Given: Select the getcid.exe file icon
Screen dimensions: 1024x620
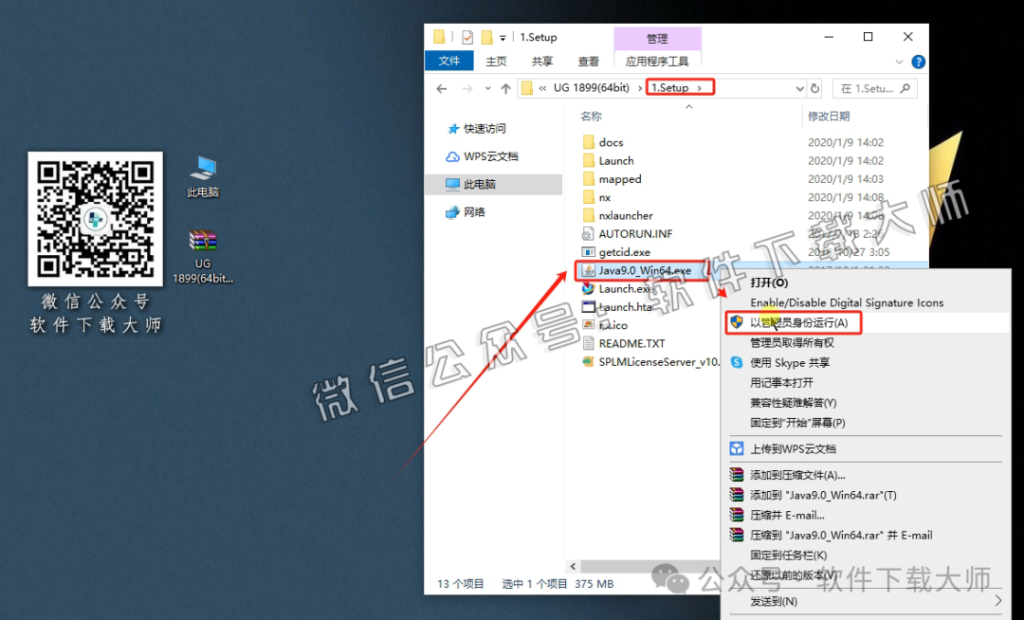Looking at the screenshot, I should tap(588, 252).
